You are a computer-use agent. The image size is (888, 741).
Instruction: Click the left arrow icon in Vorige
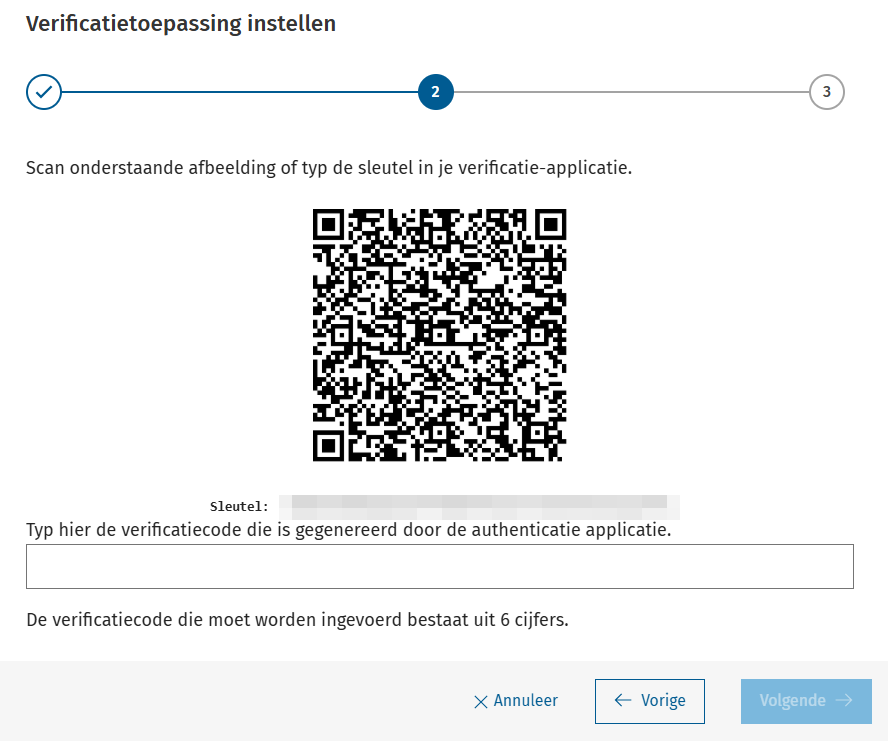[x=623, y=701]
